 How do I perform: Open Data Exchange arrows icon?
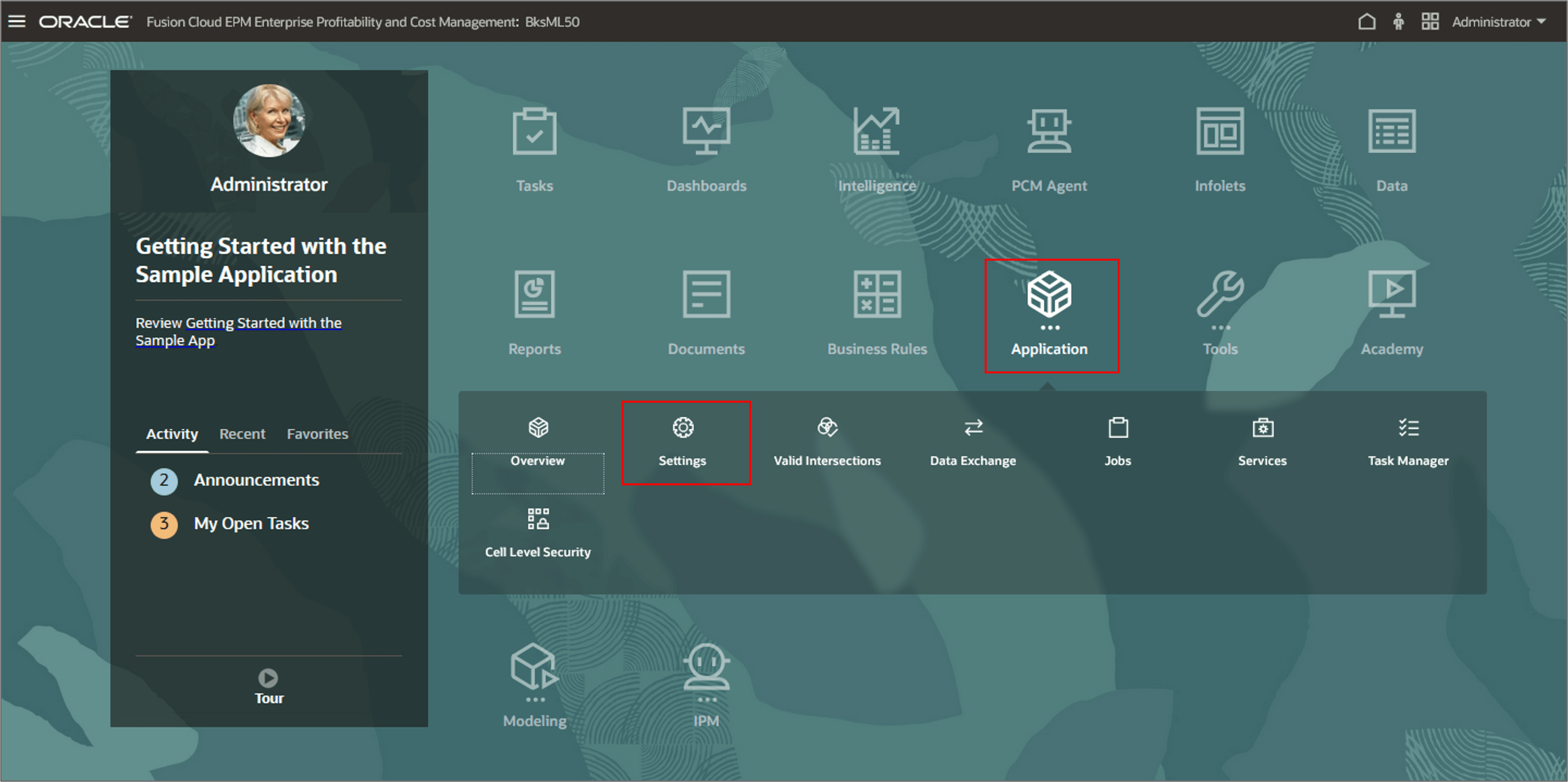(973, 428)
